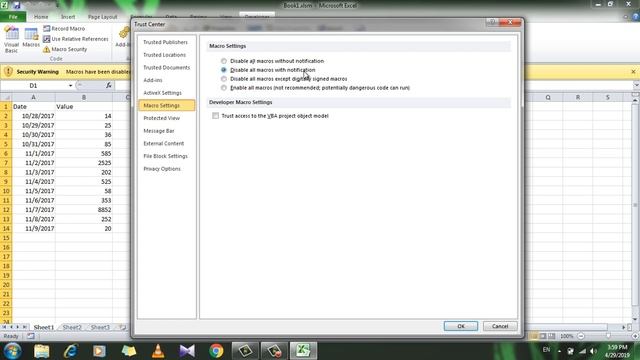Screen dimensions: 640x360
Task: Select cell with value 2525
Action: tap(84, 163)
